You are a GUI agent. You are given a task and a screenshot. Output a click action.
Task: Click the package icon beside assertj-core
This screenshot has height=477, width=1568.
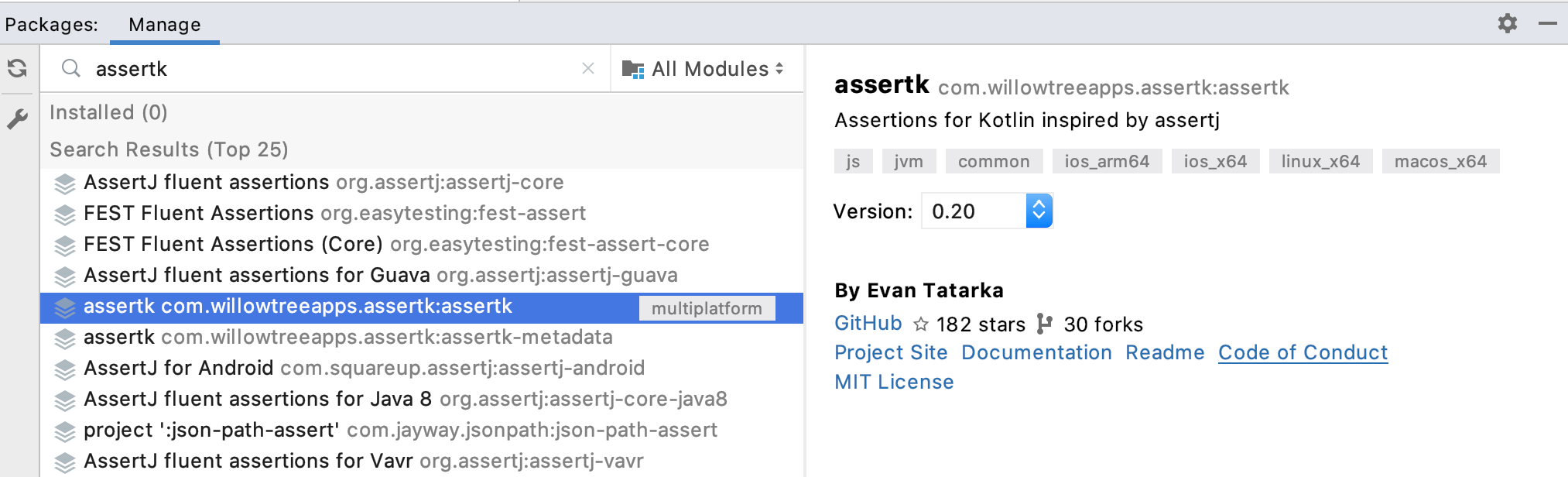click(x=65, y=184)
